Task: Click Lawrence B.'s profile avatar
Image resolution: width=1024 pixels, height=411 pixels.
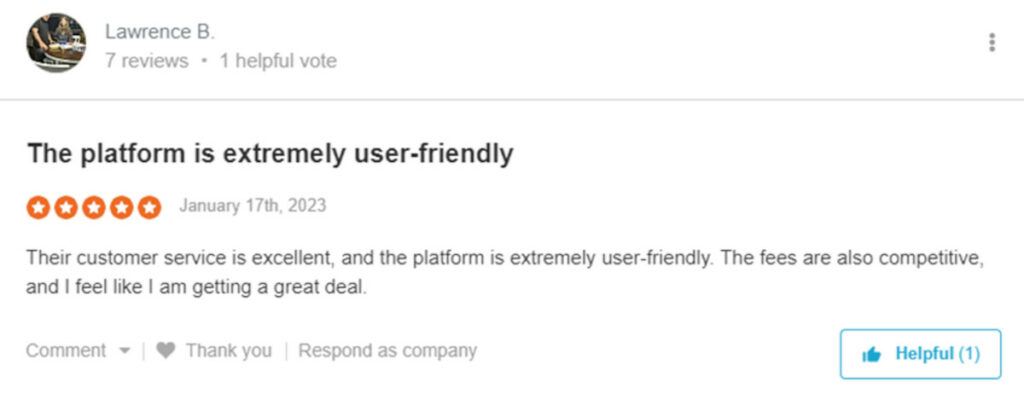Action: click(56, 42)
